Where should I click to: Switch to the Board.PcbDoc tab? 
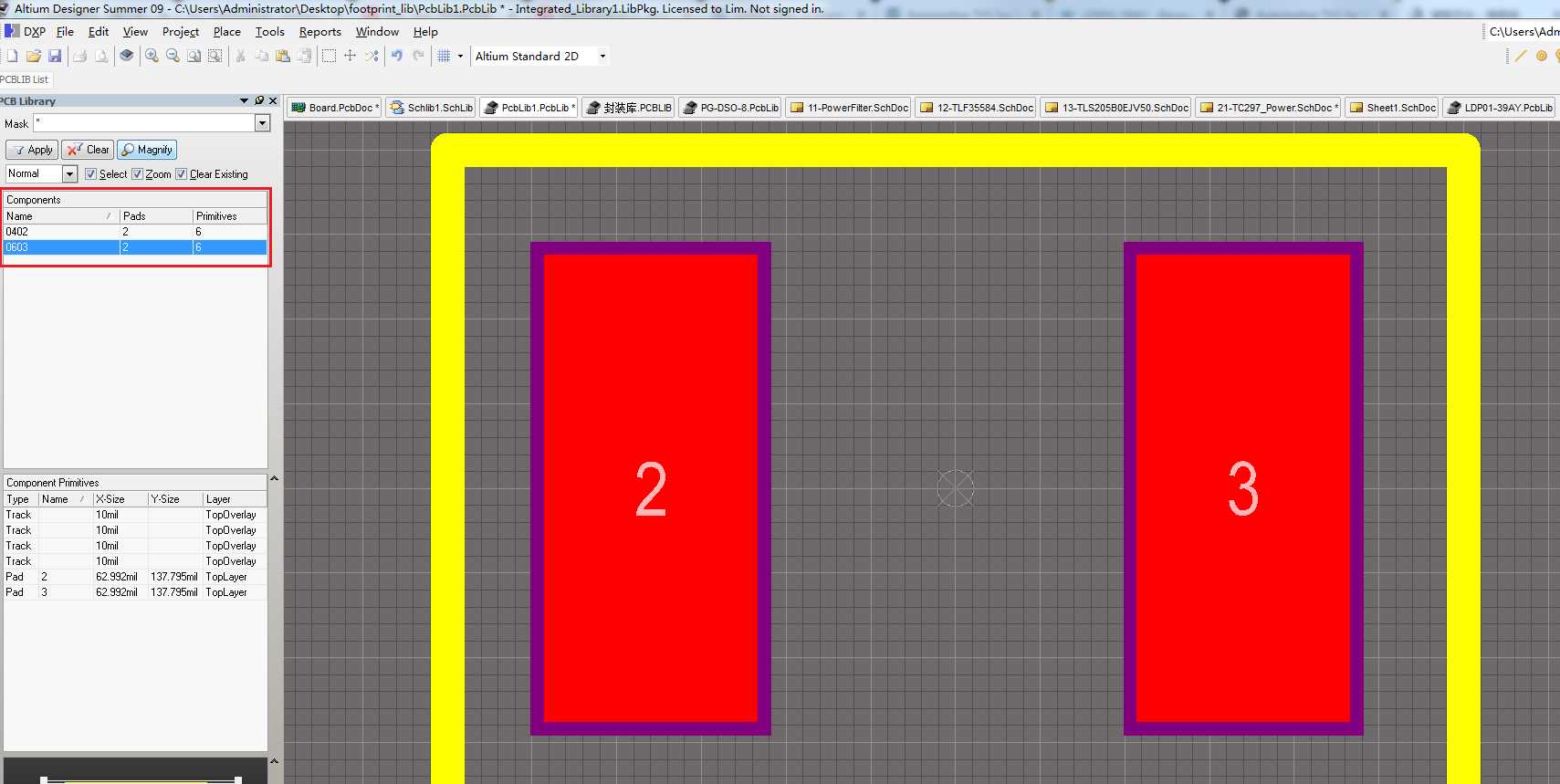[334, 107]
